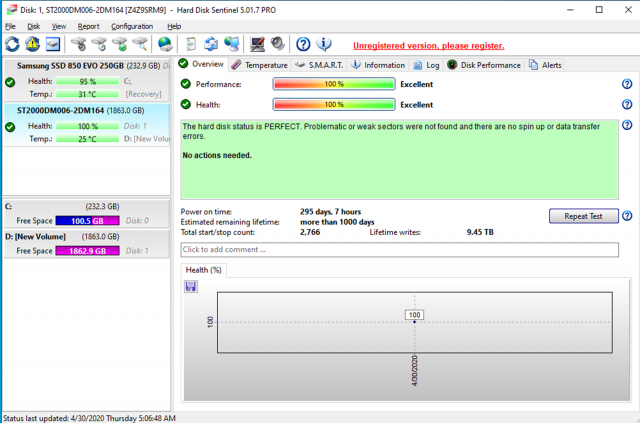The height and width of the screenshot is (423, 640).
Task: Switch to the S.M.A.R.T. tab
Action: pos(319,65)
